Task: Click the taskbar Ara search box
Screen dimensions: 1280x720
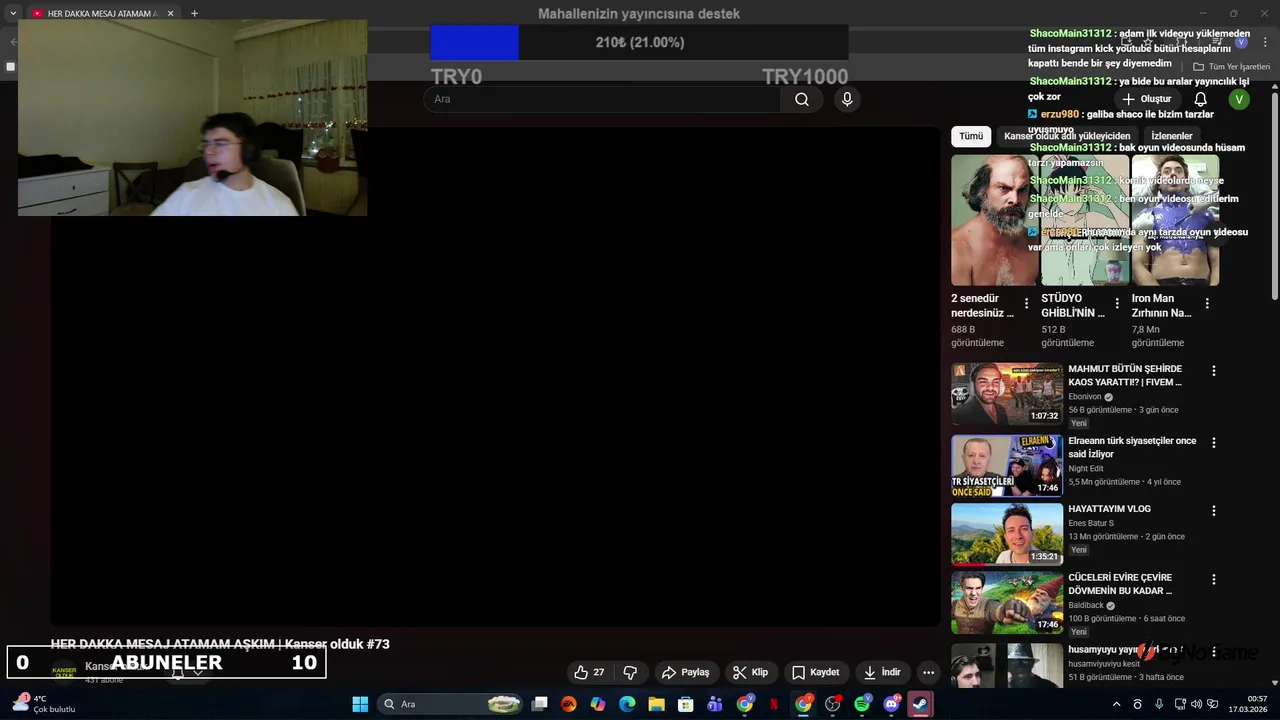Action: [450, 704]
